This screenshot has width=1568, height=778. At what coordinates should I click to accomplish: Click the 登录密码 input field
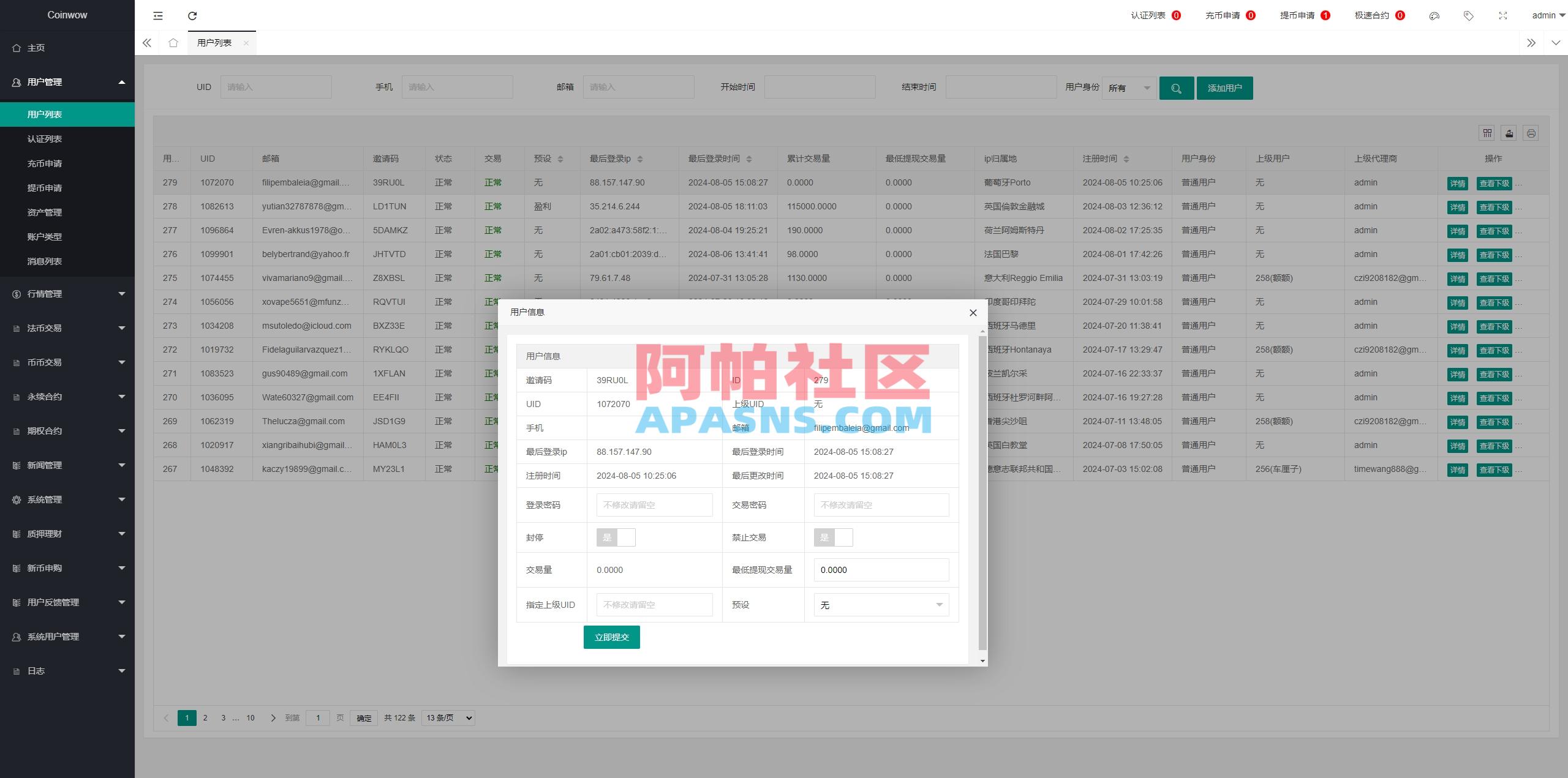[x=655, y=505]
